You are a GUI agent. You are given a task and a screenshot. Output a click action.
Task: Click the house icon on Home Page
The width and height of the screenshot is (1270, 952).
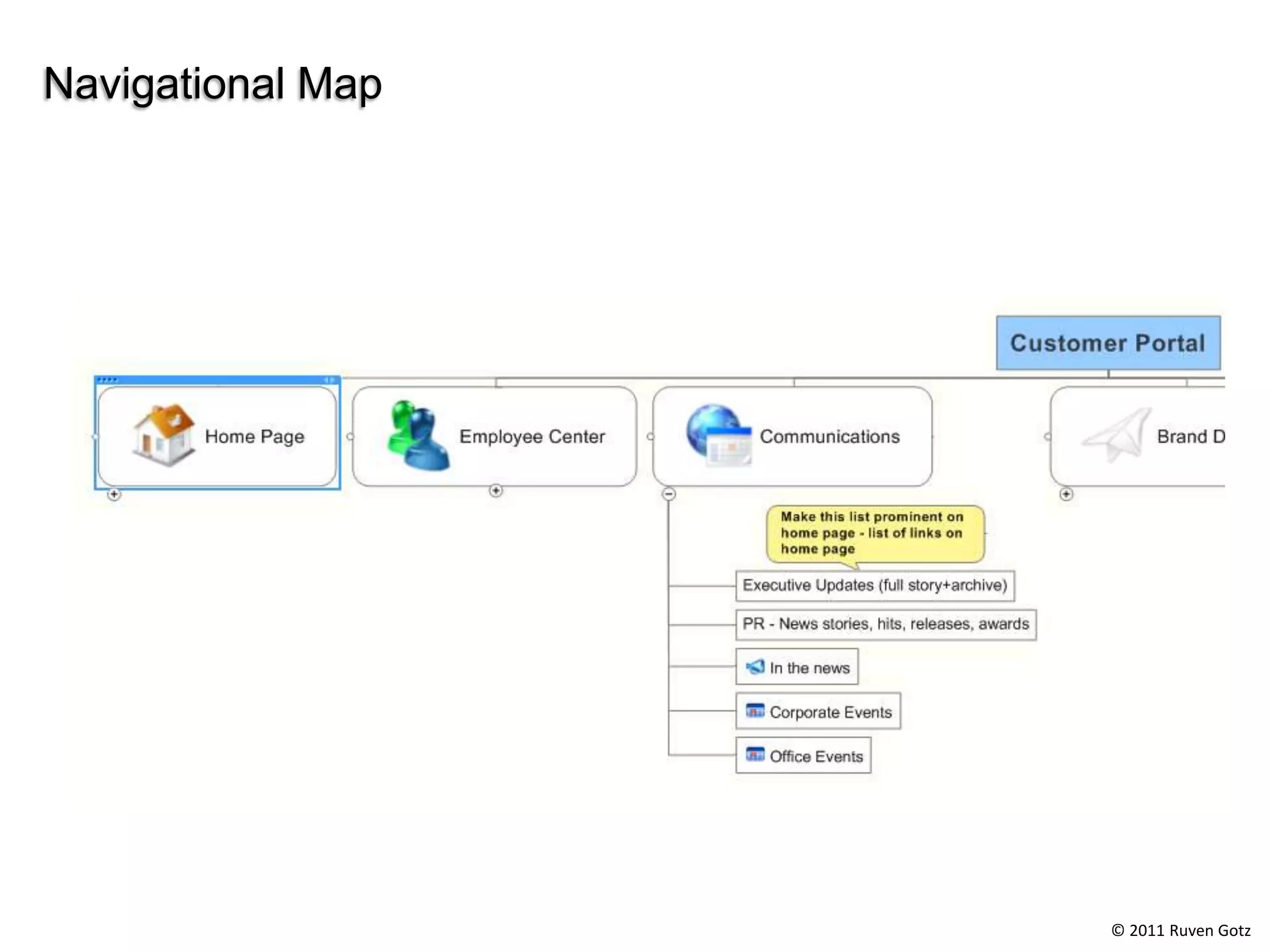point(163,435)
